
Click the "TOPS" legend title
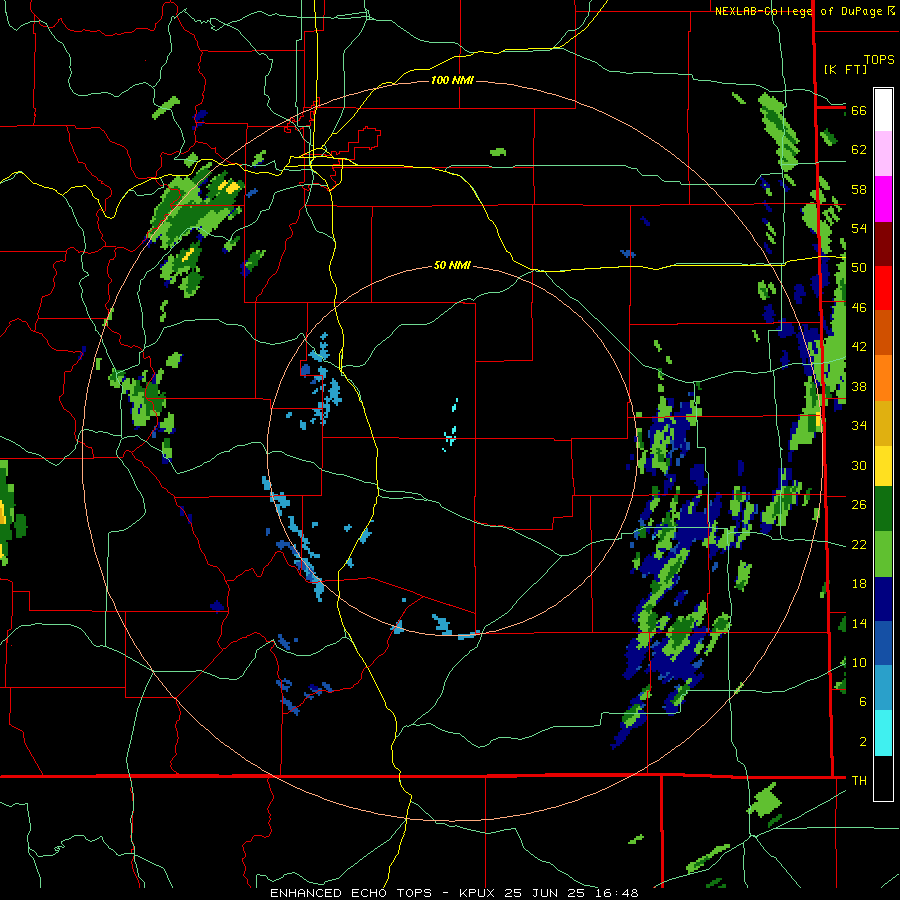pyautogui.click(x=879, y=60)
